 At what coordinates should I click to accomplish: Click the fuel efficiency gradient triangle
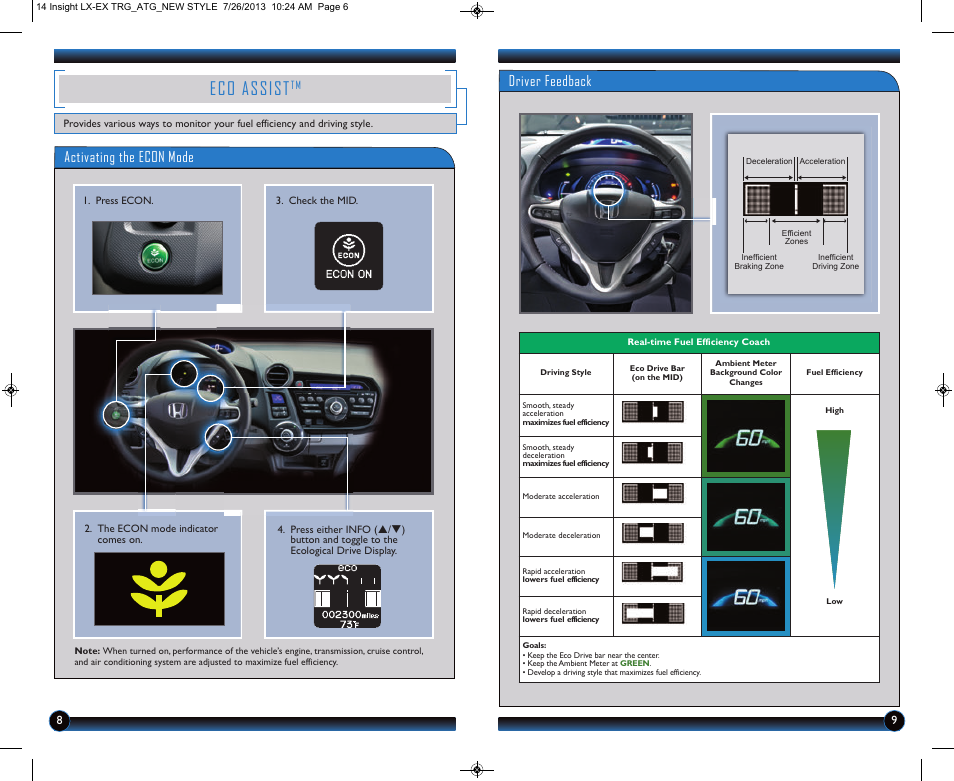(x=834, y=509)
